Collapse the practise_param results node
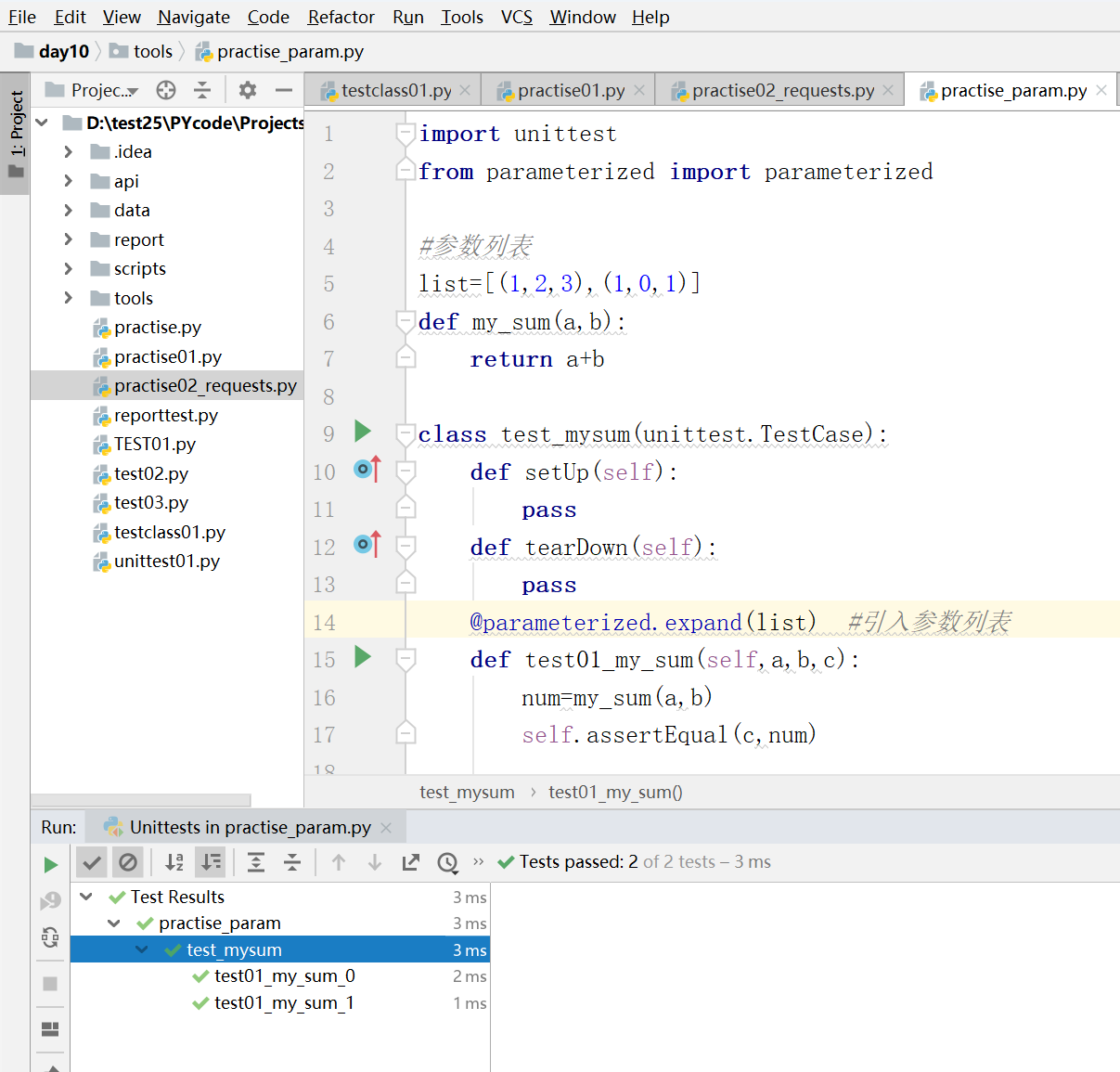 click(x=114, y=923)
